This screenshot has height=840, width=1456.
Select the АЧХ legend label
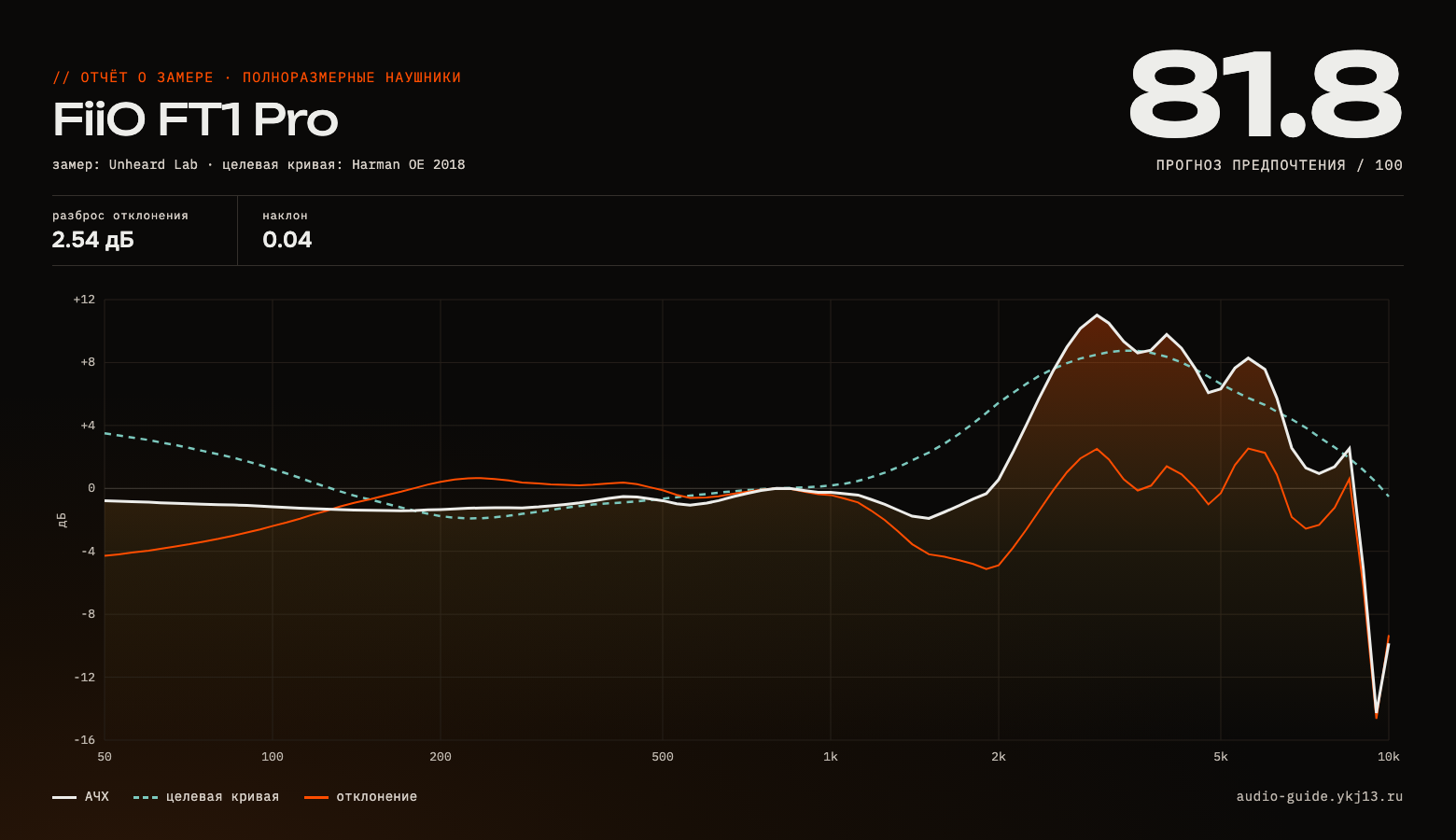click(97, 796)
